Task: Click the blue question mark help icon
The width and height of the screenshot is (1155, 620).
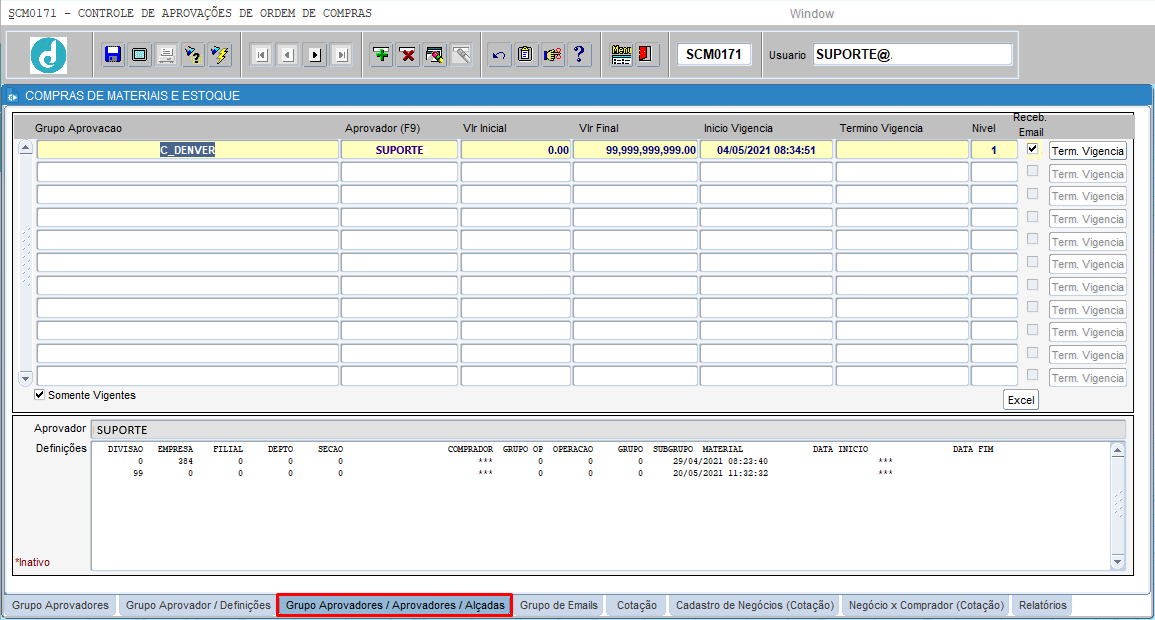Action: click(x=579, y=54)
